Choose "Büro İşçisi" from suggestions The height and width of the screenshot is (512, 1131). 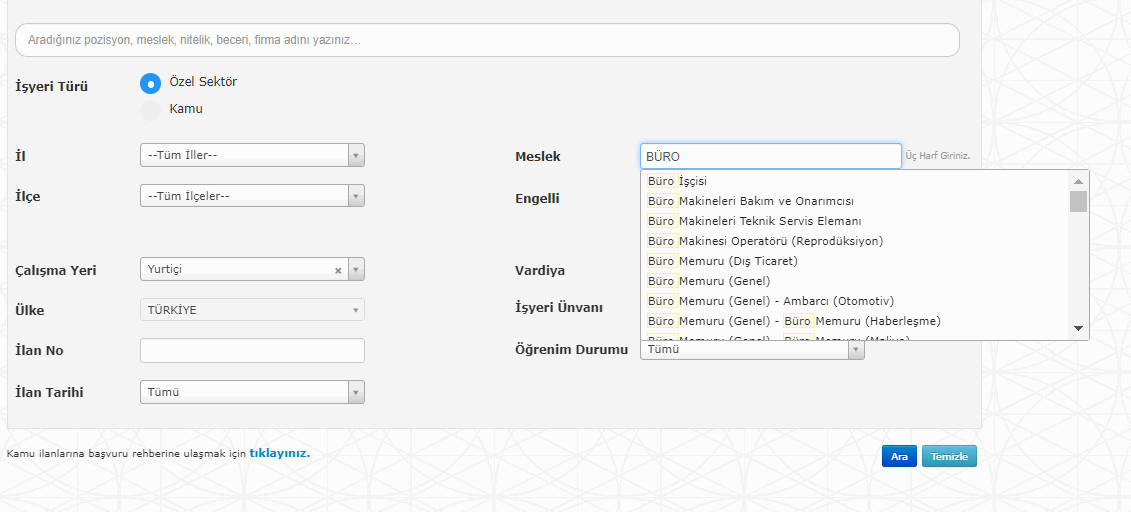(x=677, y=181)
